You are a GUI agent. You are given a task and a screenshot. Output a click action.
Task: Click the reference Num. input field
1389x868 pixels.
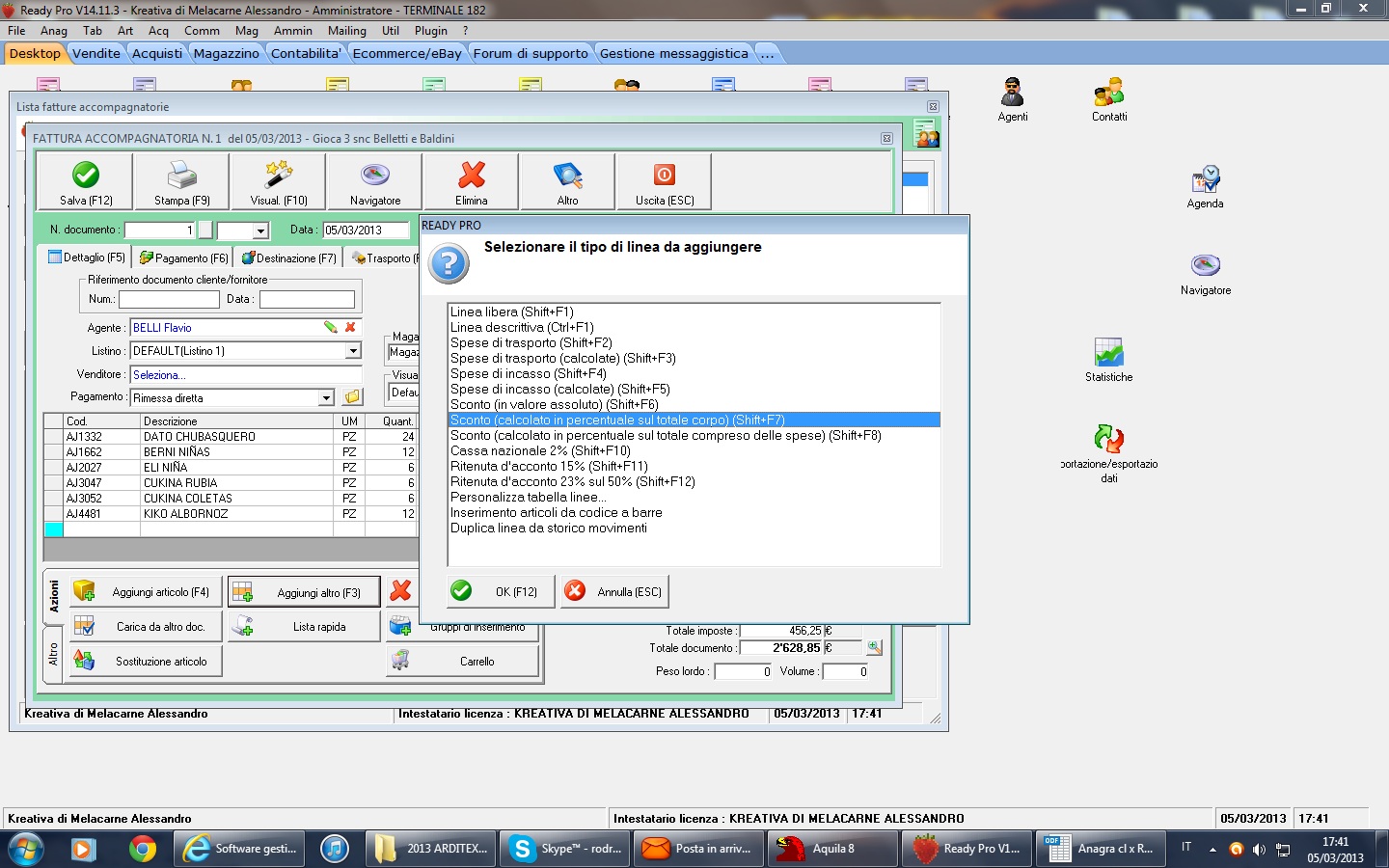[169, 299]
